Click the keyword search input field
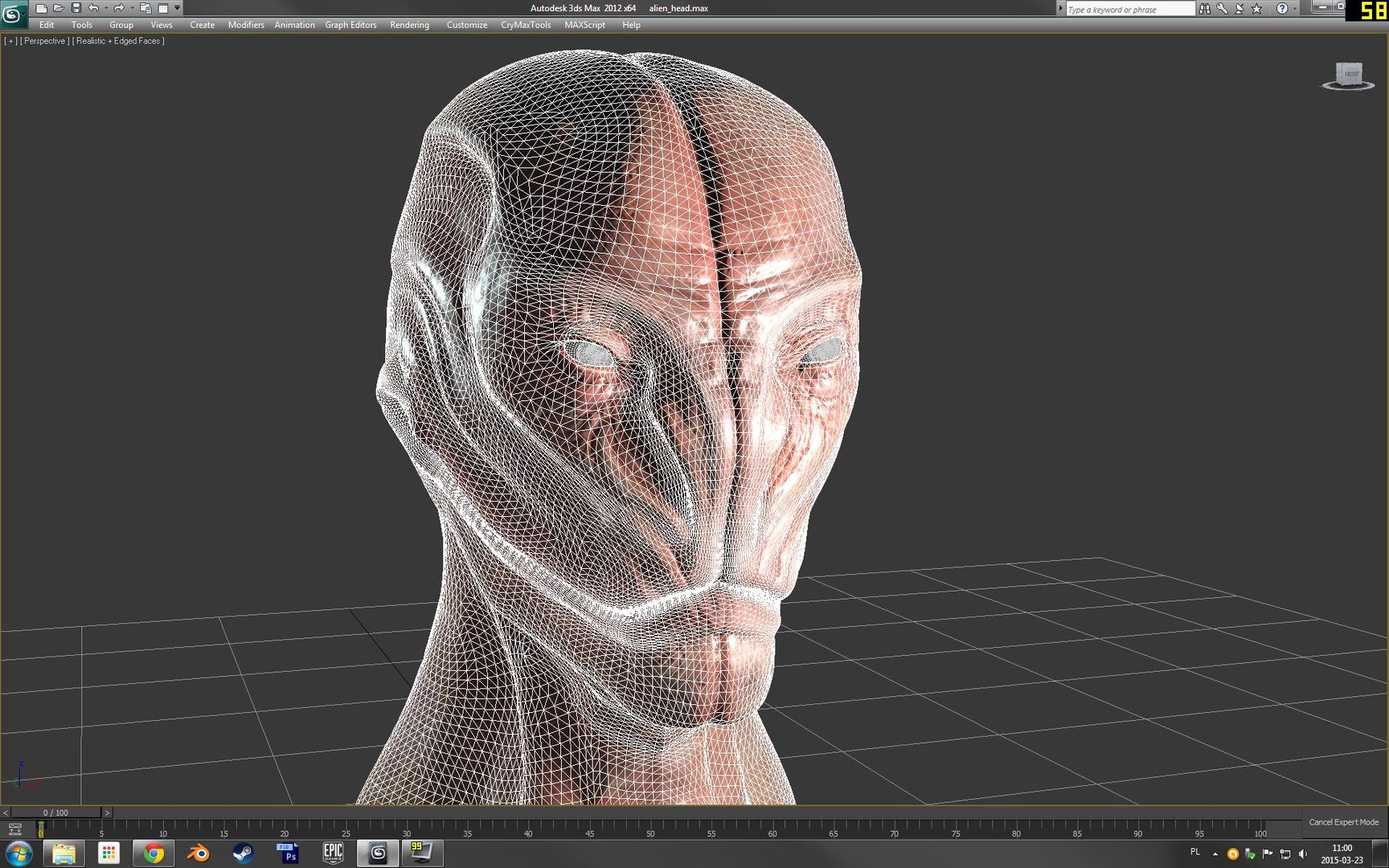 click(1130, 9)
